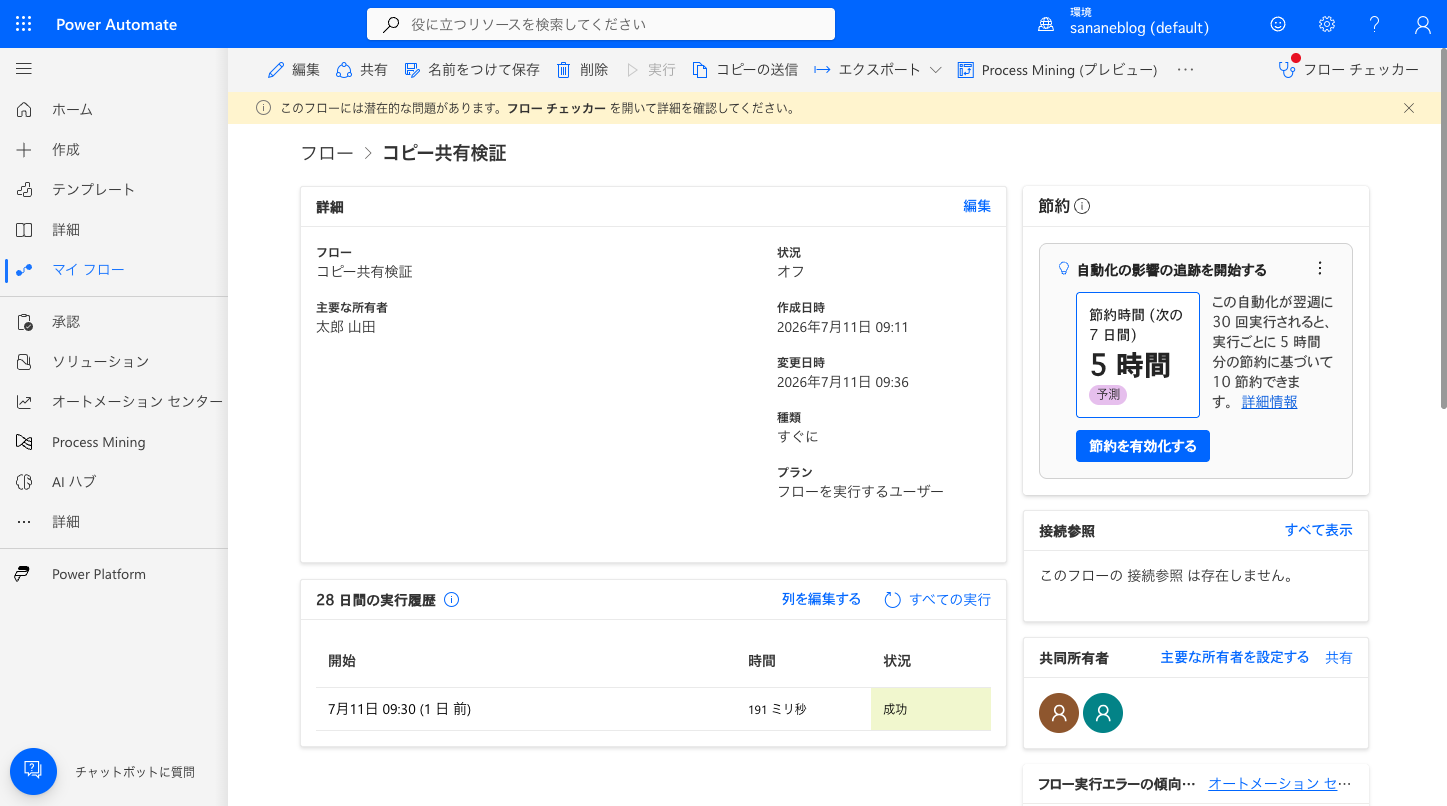Click the 開始 column header
This screenshot has height=806, width=1447.
[x=342, y=661]
